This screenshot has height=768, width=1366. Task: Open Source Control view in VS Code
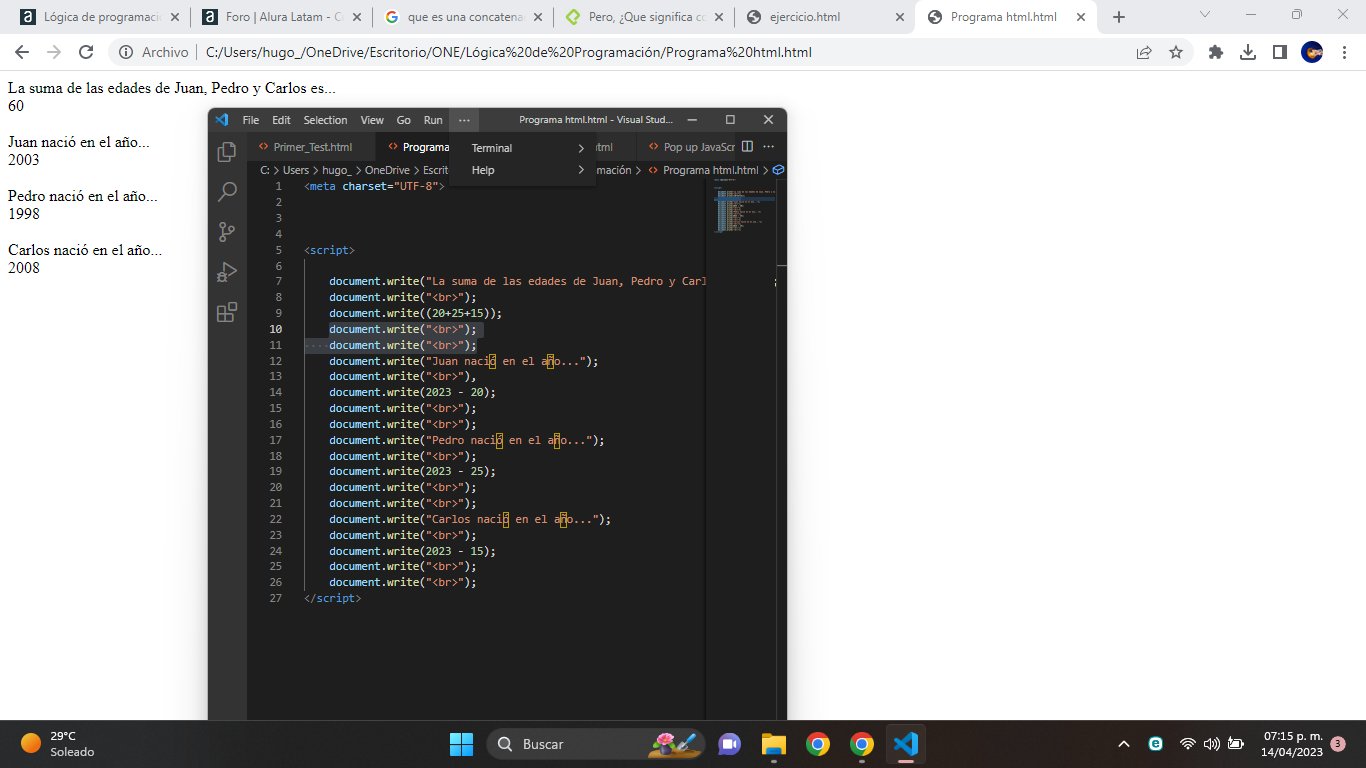(x=227, y=232)
